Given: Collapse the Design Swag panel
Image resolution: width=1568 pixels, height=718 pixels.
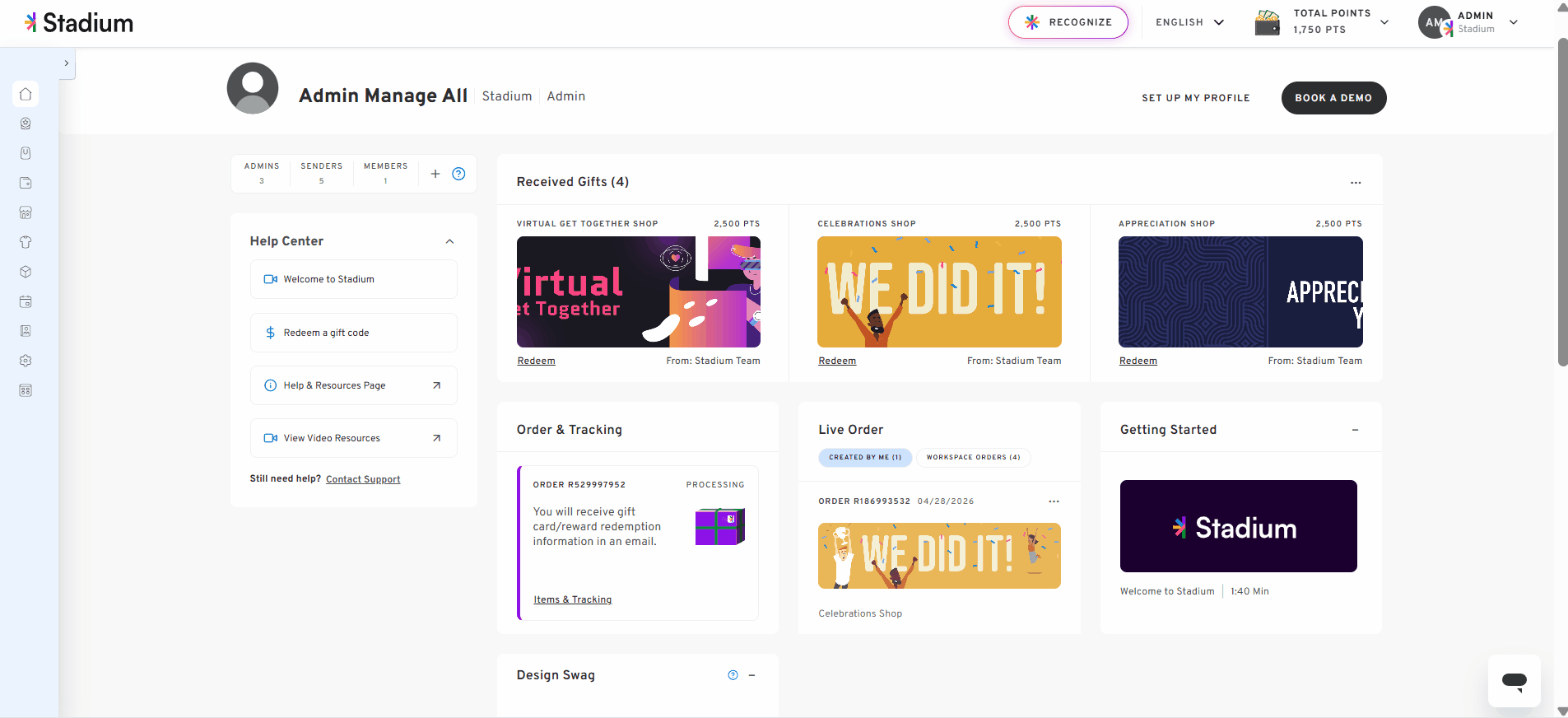Looking at the screenshot, I should (x=751, y=675).
